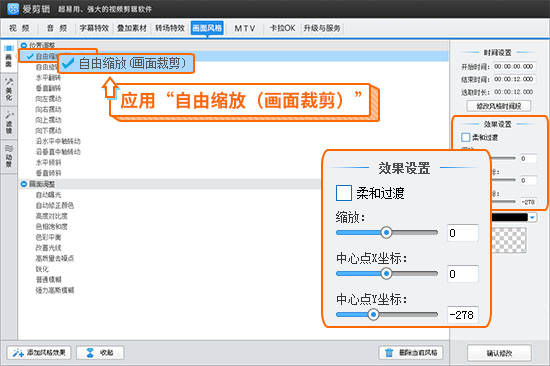Select the 沿垂直中轴转动 style
This screenshot has width=550, height=366.
(x=58, y=152)
